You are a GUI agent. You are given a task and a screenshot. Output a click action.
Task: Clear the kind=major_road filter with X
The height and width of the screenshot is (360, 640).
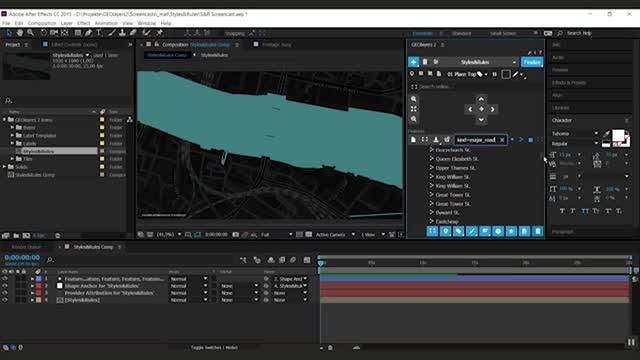[502, 140]
